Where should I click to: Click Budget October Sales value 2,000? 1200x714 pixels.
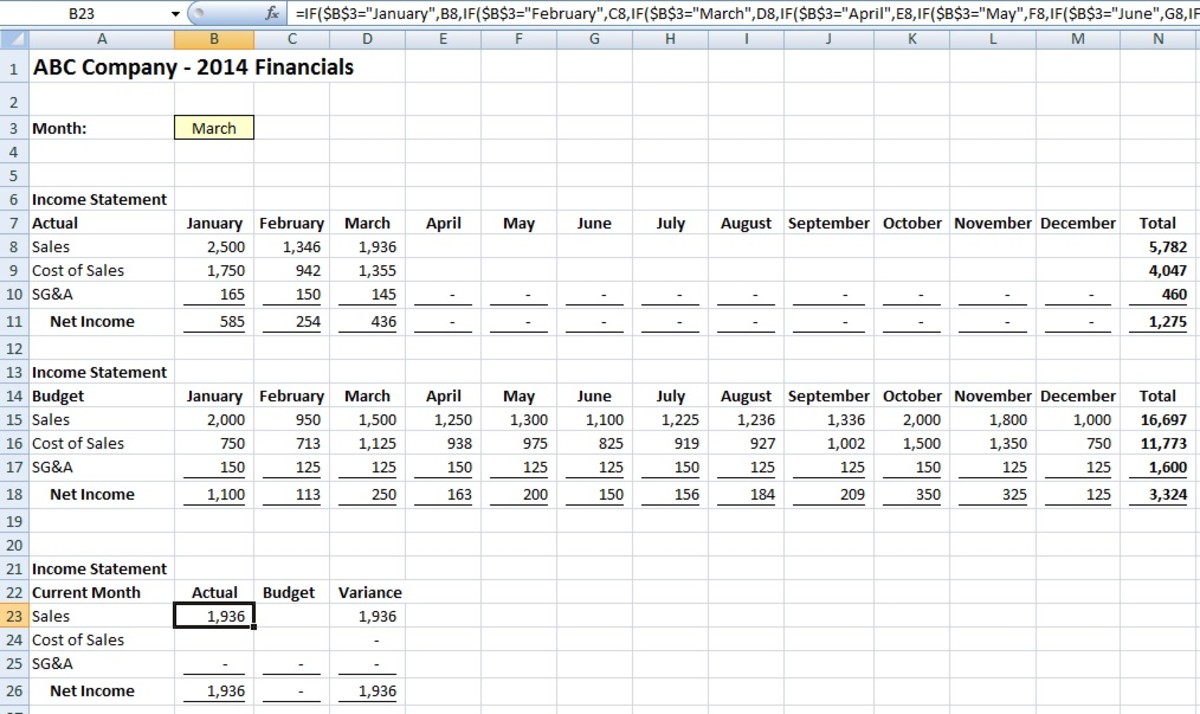pos(921,420)
